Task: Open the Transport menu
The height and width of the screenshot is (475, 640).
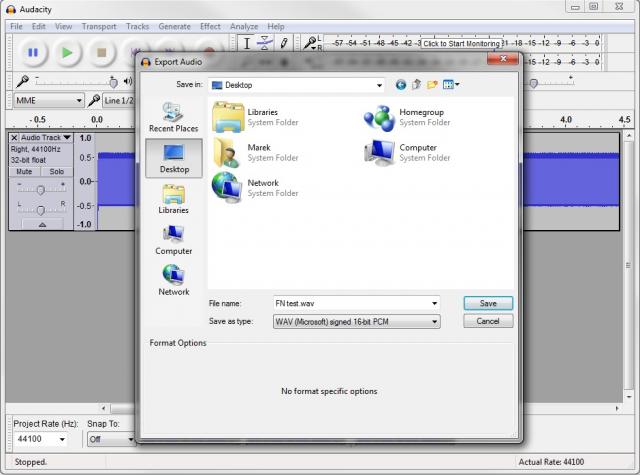Action: click(99, 27)
